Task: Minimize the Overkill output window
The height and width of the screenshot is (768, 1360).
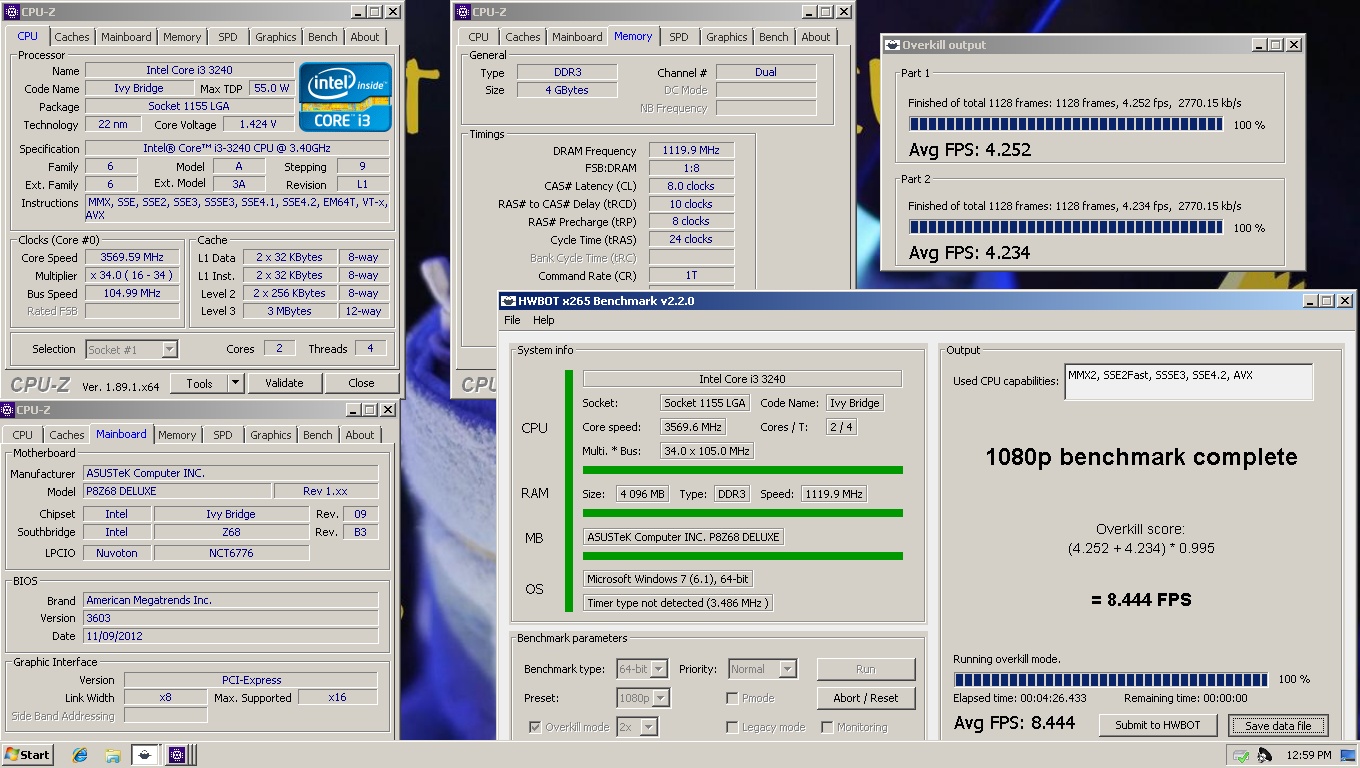Action: [x=1257, y=45]
